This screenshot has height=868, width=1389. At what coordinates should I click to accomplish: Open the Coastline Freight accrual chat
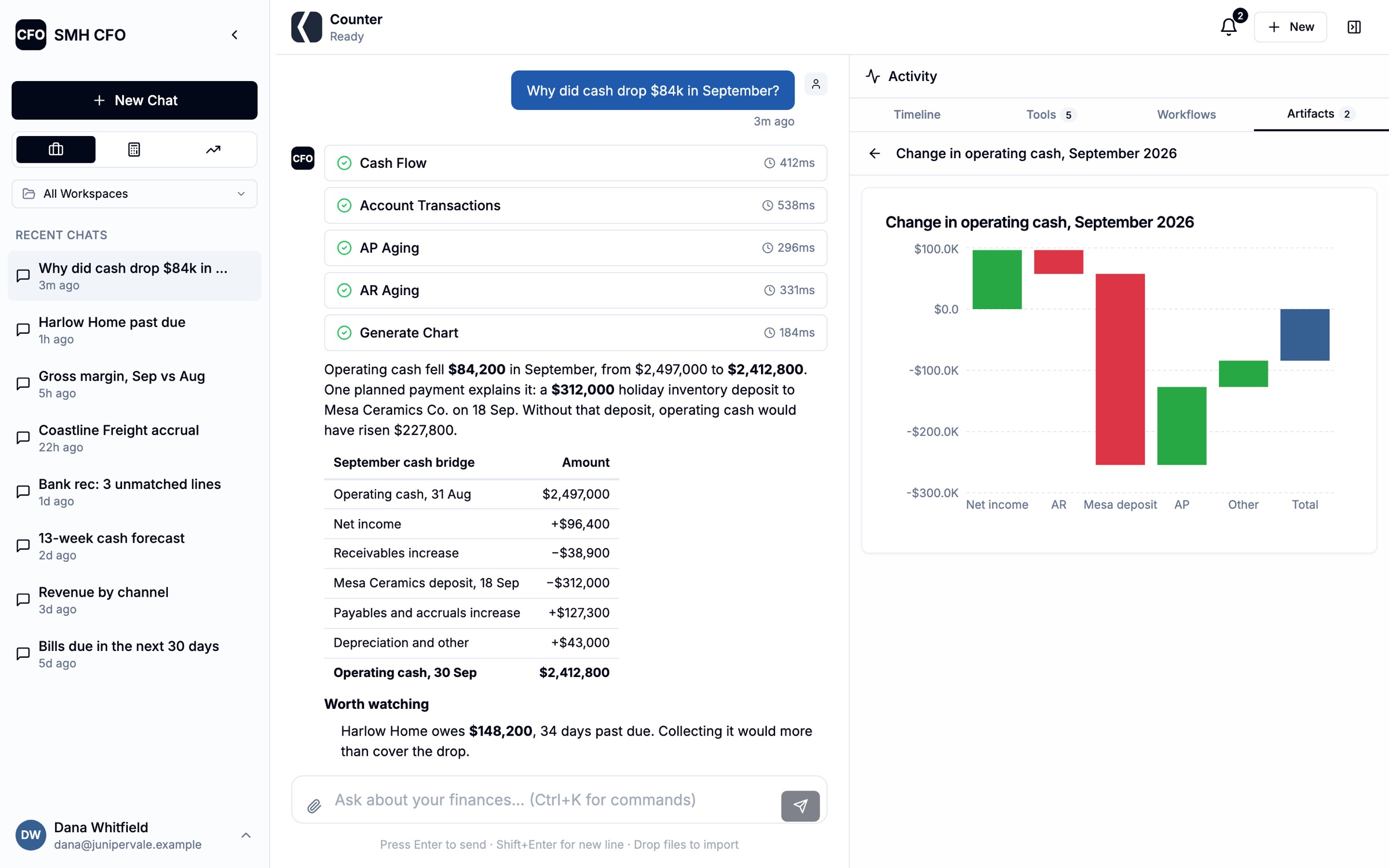point(134,438)
